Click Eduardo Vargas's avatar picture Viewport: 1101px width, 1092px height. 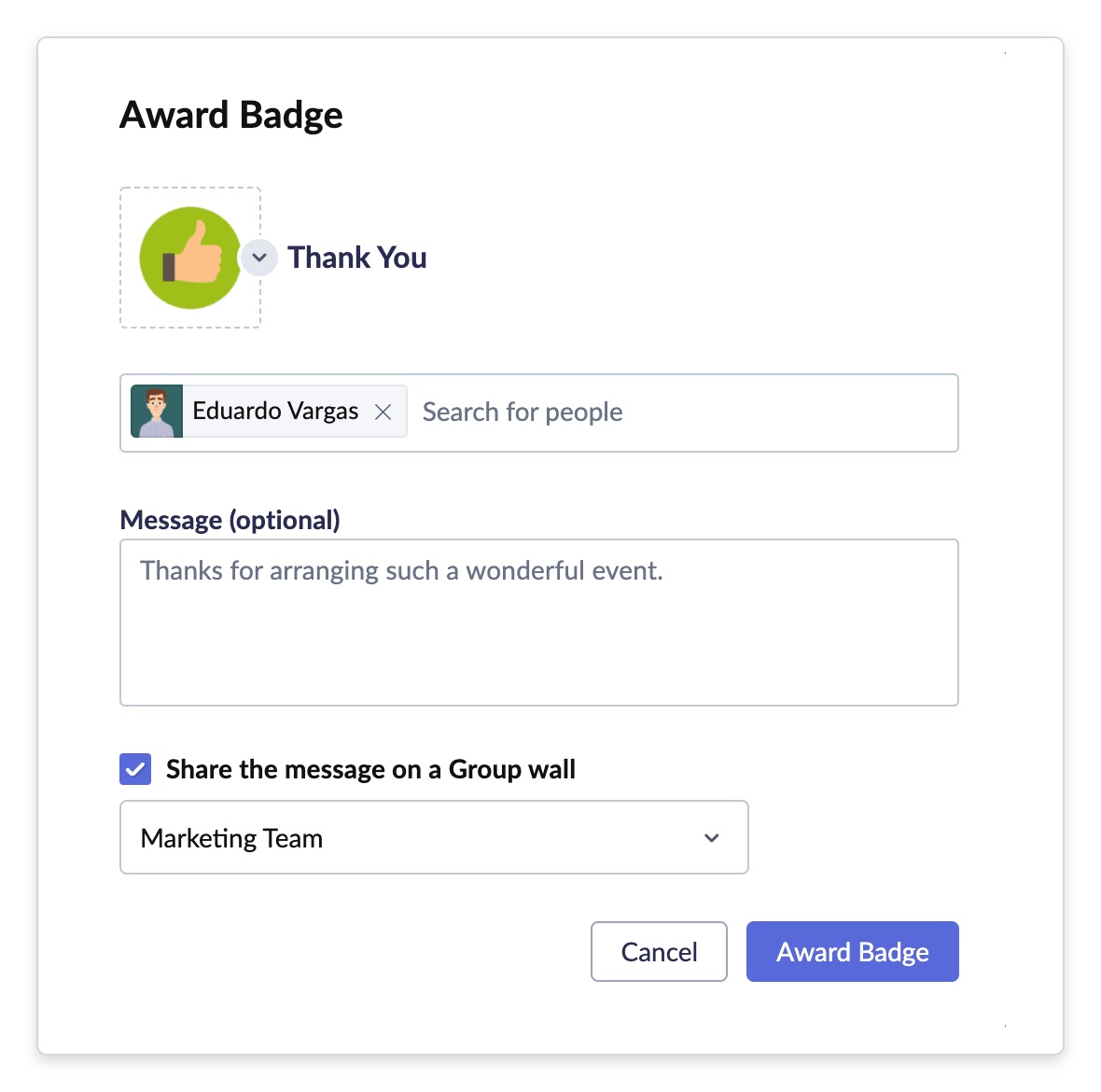[x=157, y=412]
